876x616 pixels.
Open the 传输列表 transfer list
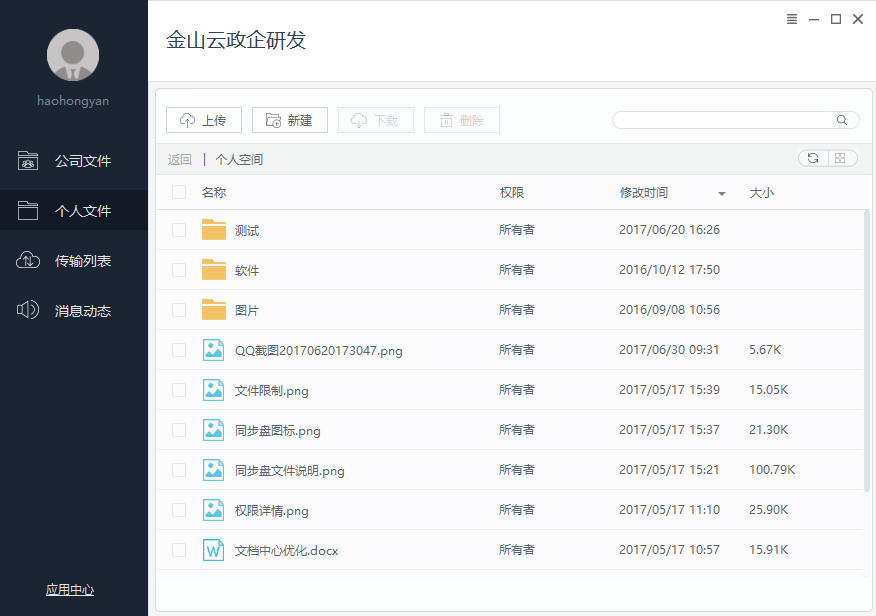[74, 260]
